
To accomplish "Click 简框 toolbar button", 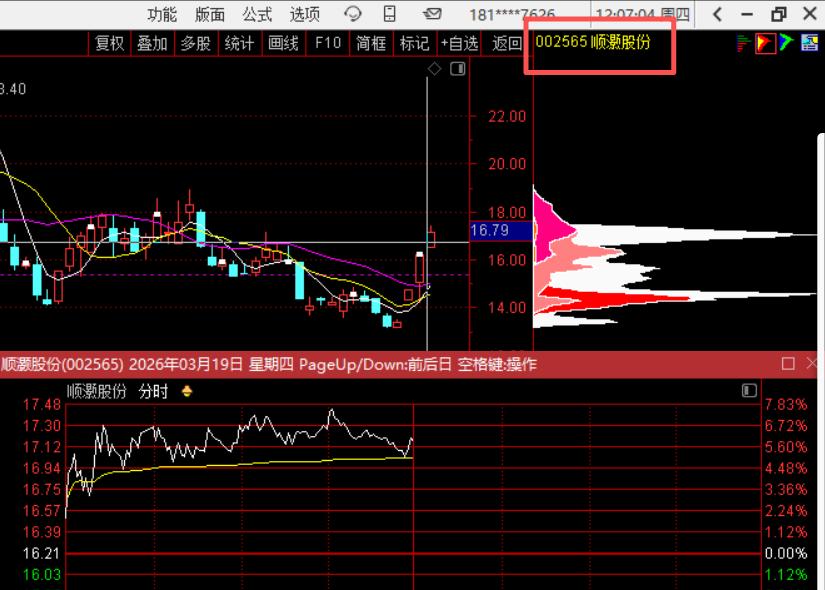I will pyautogui.click(x=370, y=43).
